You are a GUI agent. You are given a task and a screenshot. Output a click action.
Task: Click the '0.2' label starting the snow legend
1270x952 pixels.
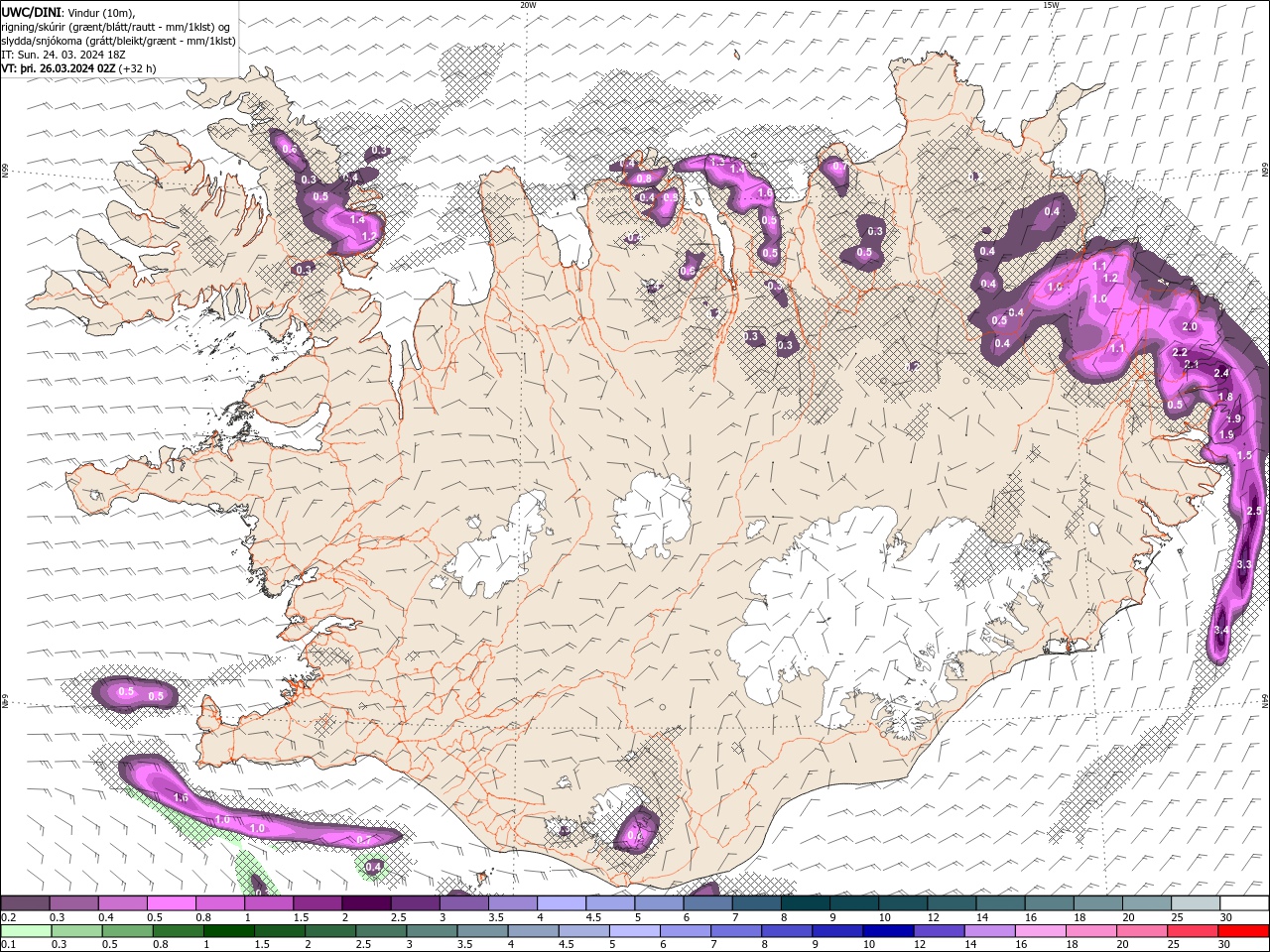[x=8, y=917]
